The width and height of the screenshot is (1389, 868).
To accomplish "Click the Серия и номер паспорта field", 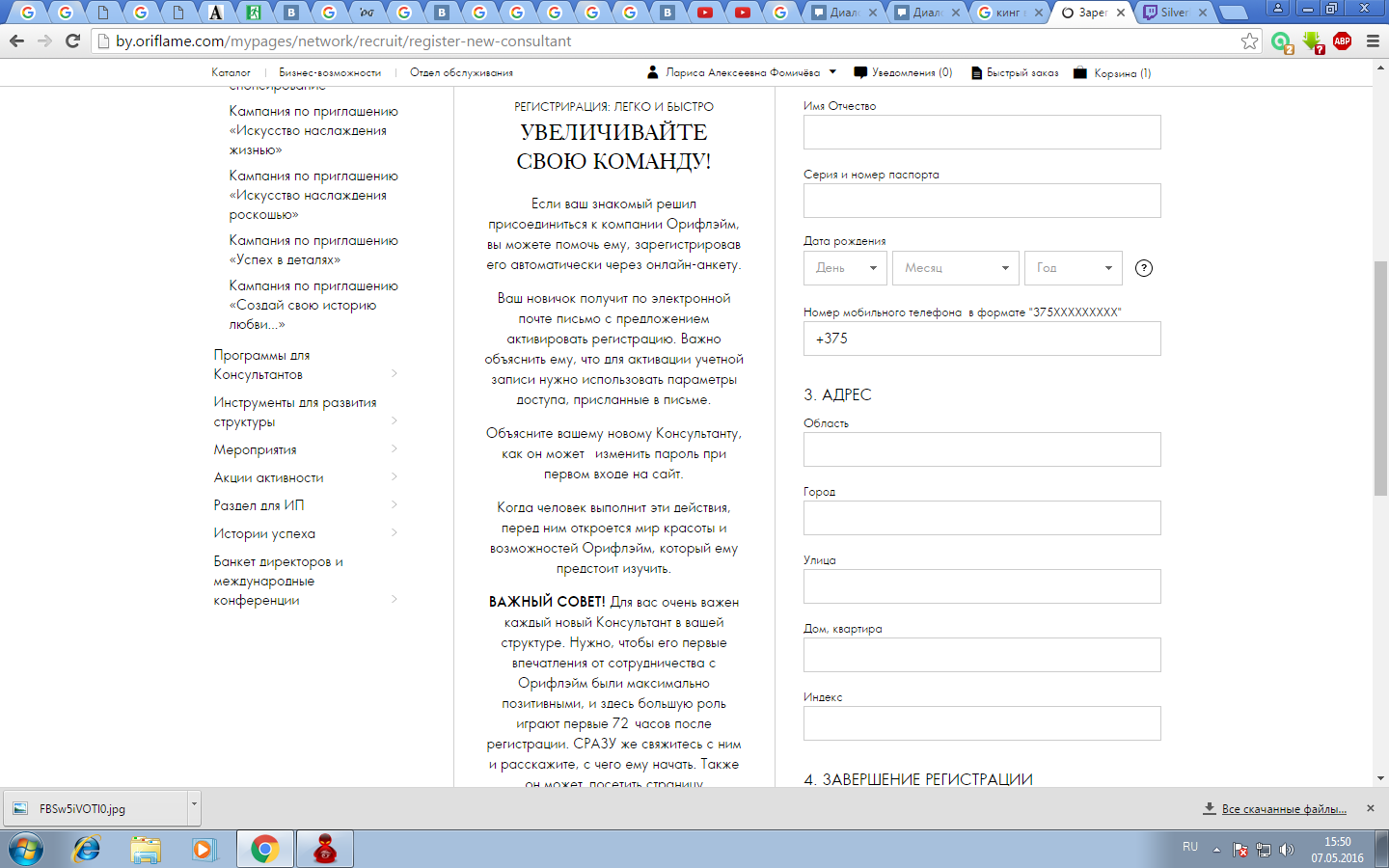I will pos(982,201).
